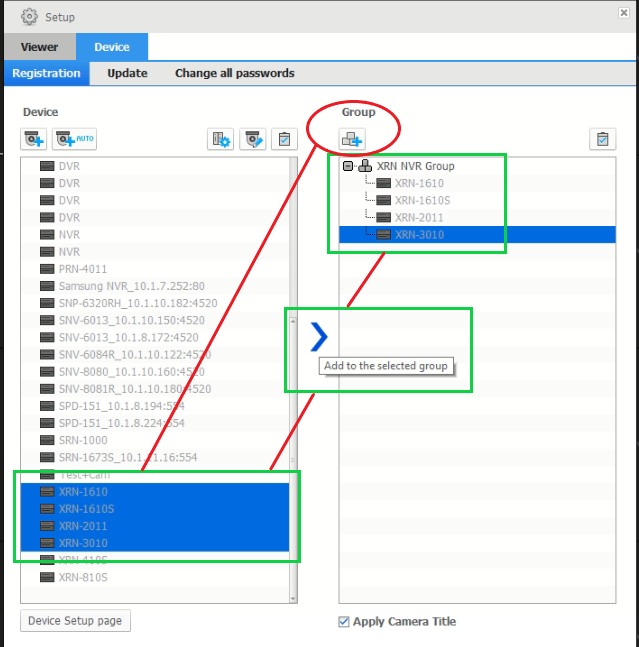Open the device settings gear icon

click(221, 139)
